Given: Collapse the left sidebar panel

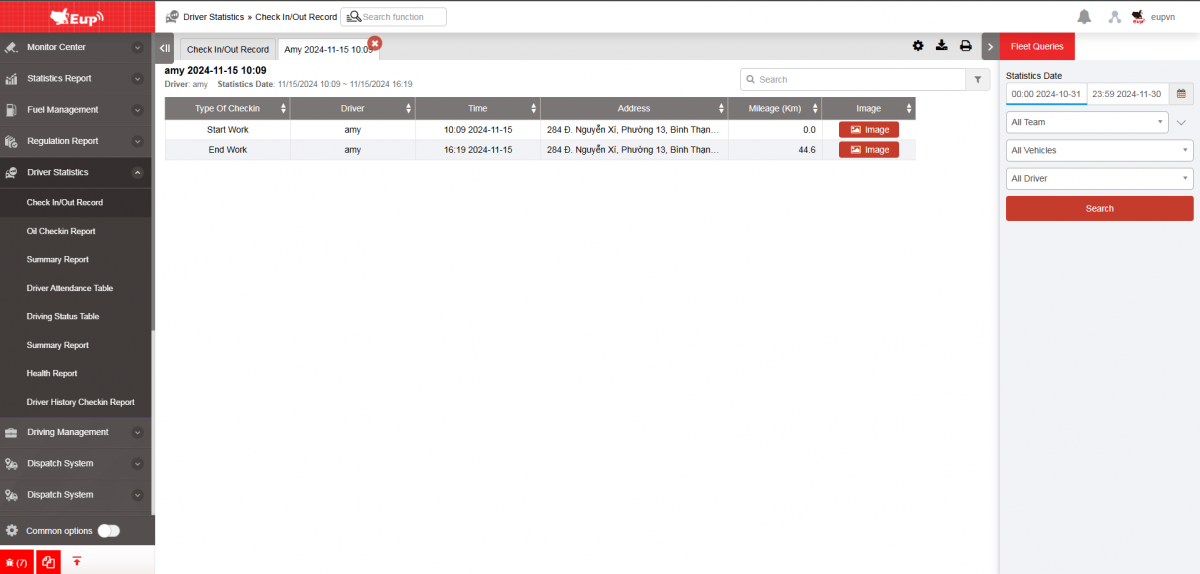Looking at the screenshot, I should 165,48.
